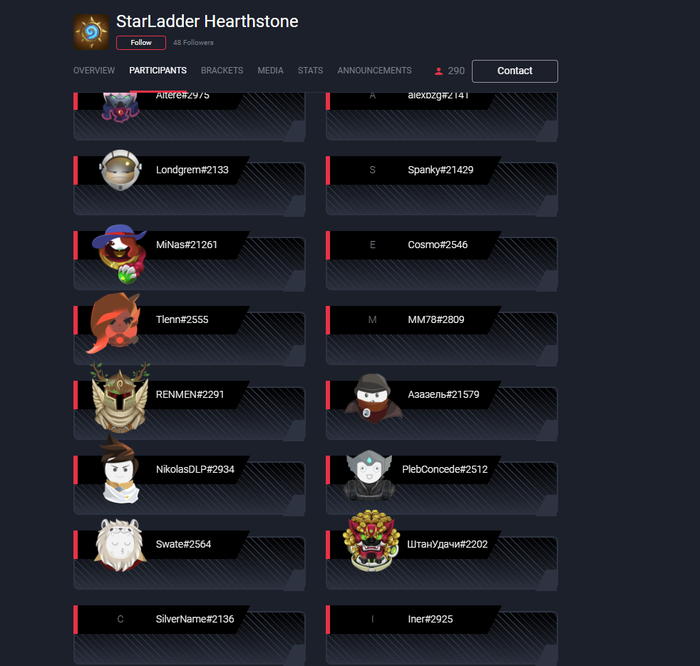Select the Cosmo#2546 participant name
This screenshot has width=700, height=666.
tap(438, 245)
